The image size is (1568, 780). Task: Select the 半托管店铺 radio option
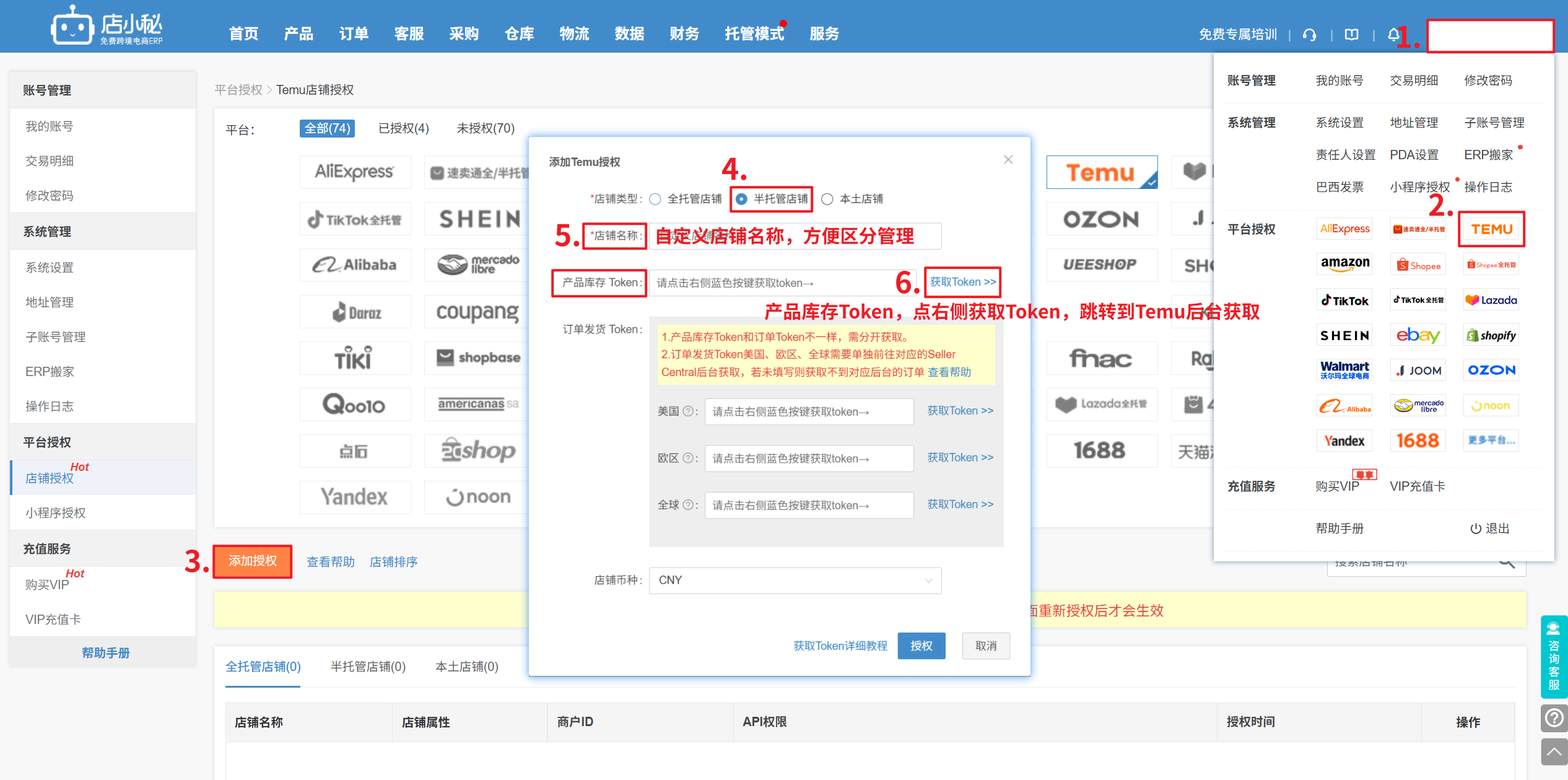(741, 199)
